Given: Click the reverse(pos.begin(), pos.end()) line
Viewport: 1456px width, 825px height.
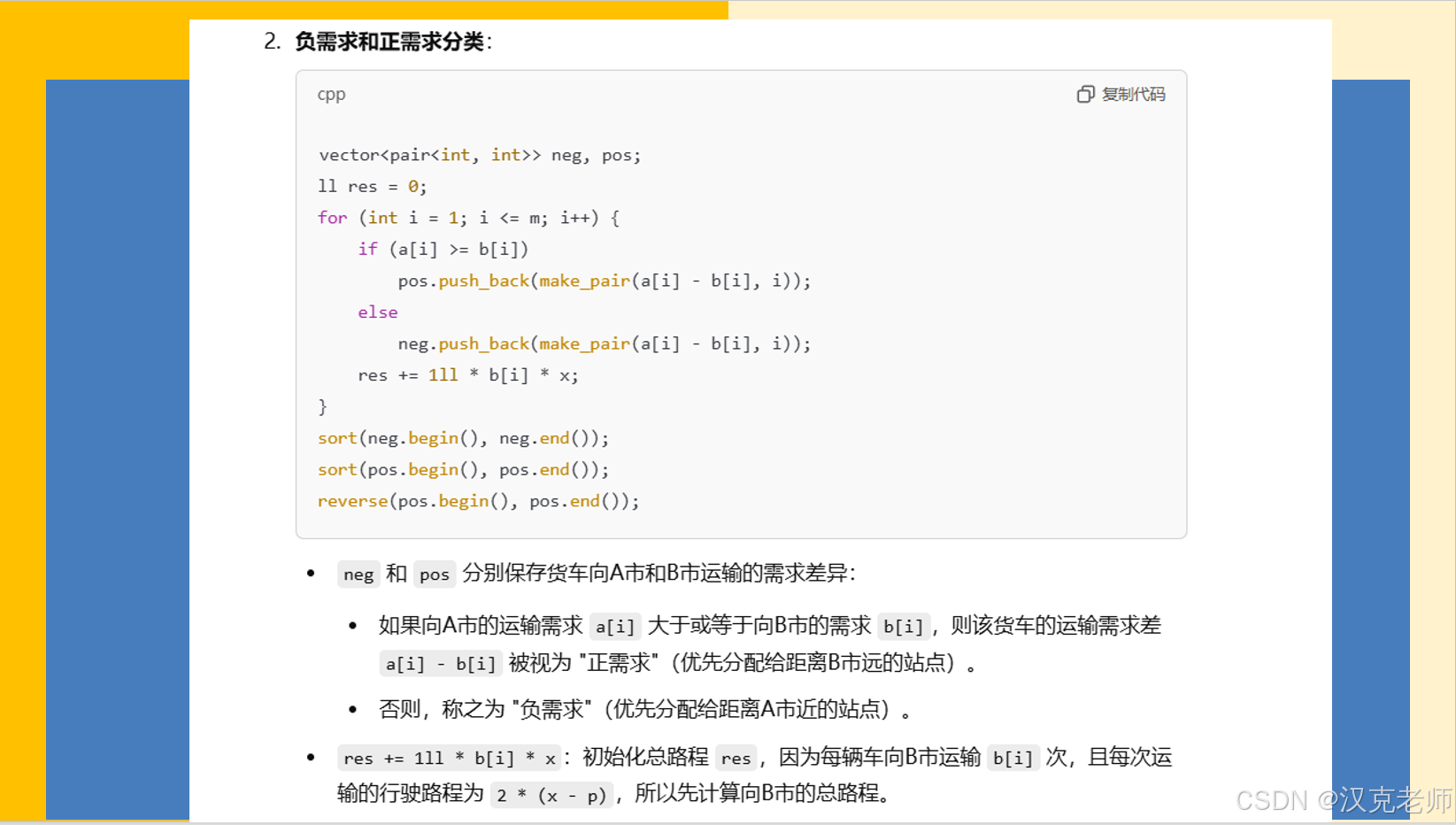Looking at the screenshot, I should 479,501.
